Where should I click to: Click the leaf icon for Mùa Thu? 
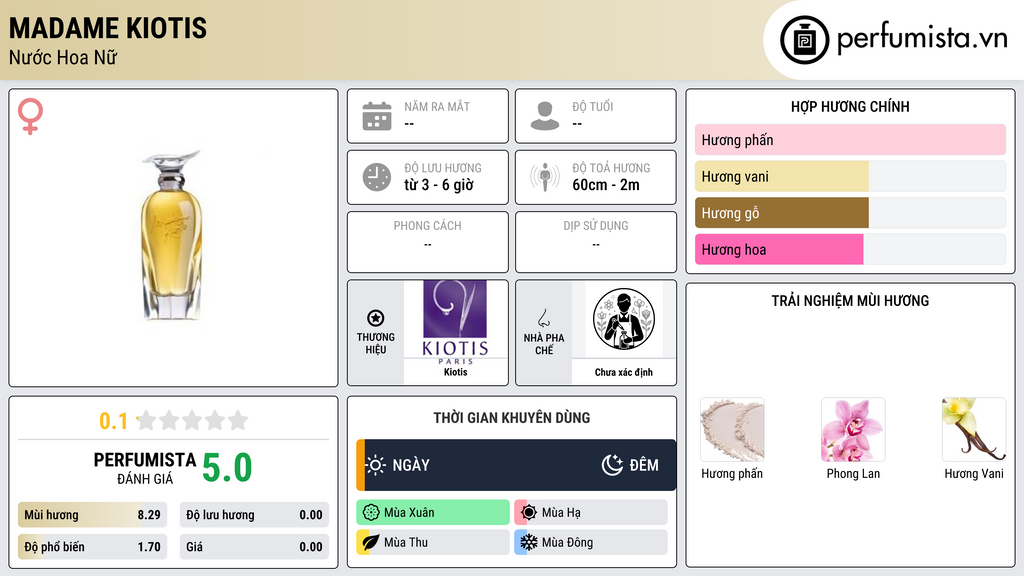[371, 542]
